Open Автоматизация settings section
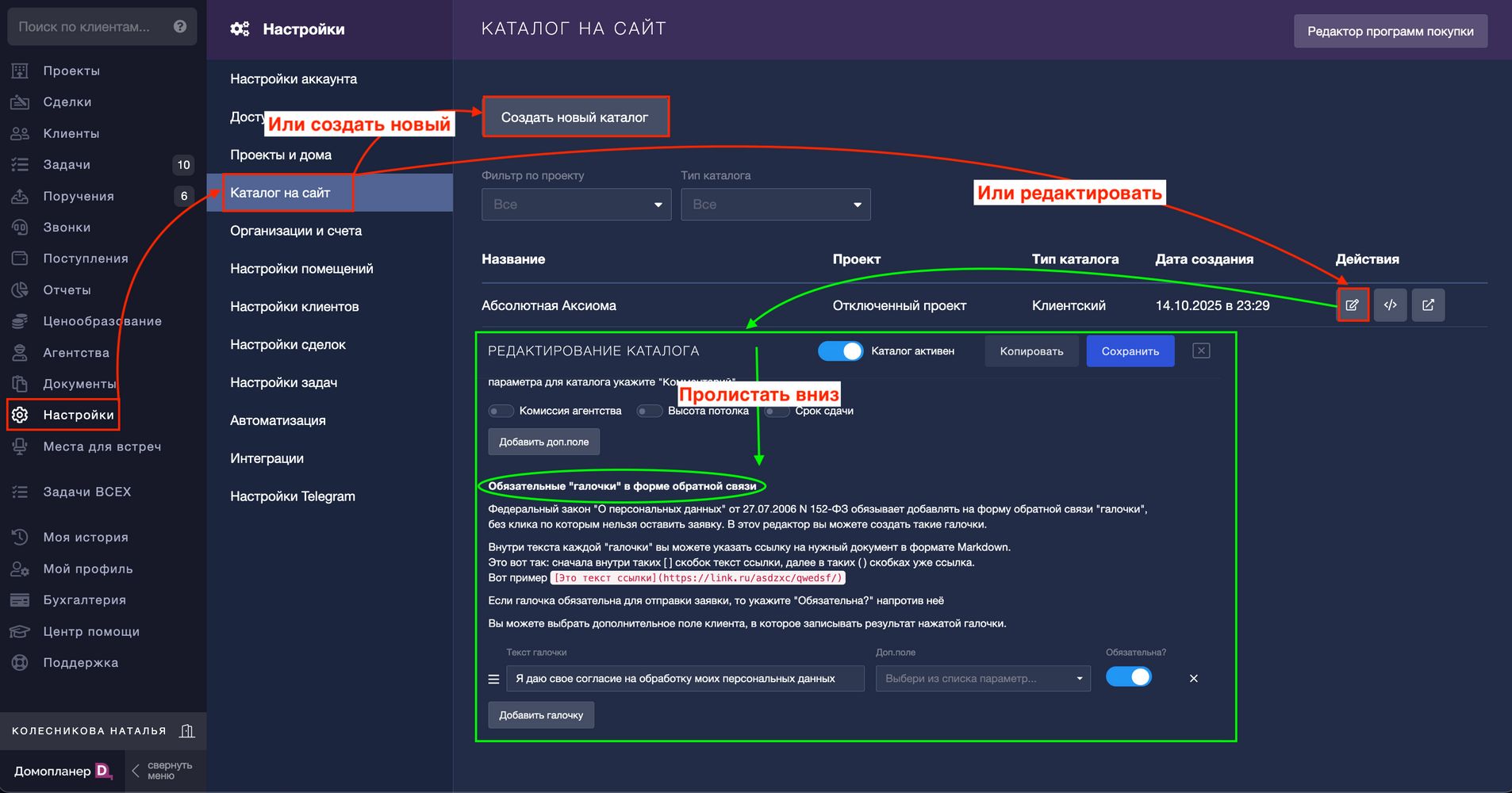 pos(278,421)
